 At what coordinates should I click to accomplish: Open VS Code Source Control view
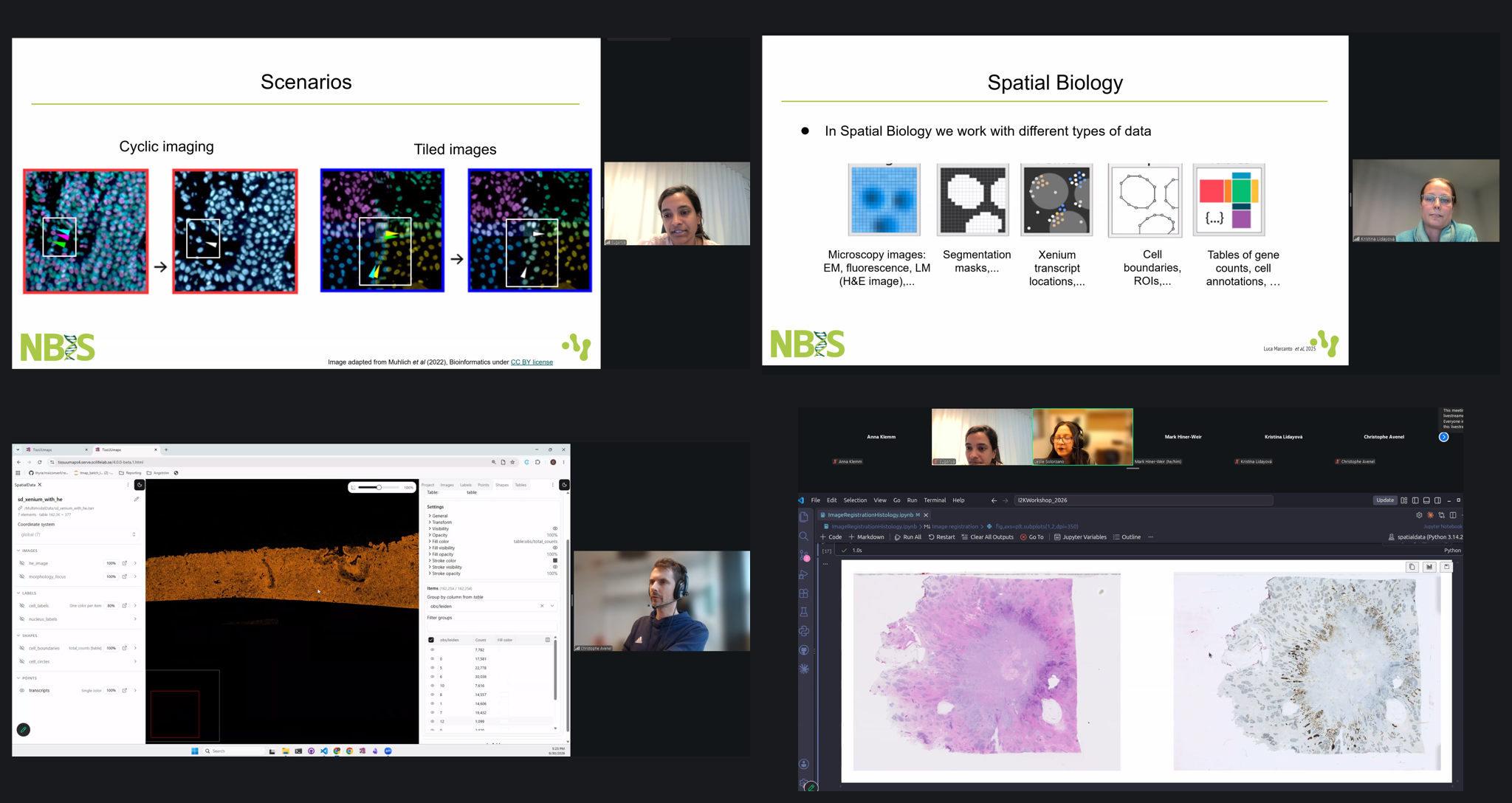[804, 555]
